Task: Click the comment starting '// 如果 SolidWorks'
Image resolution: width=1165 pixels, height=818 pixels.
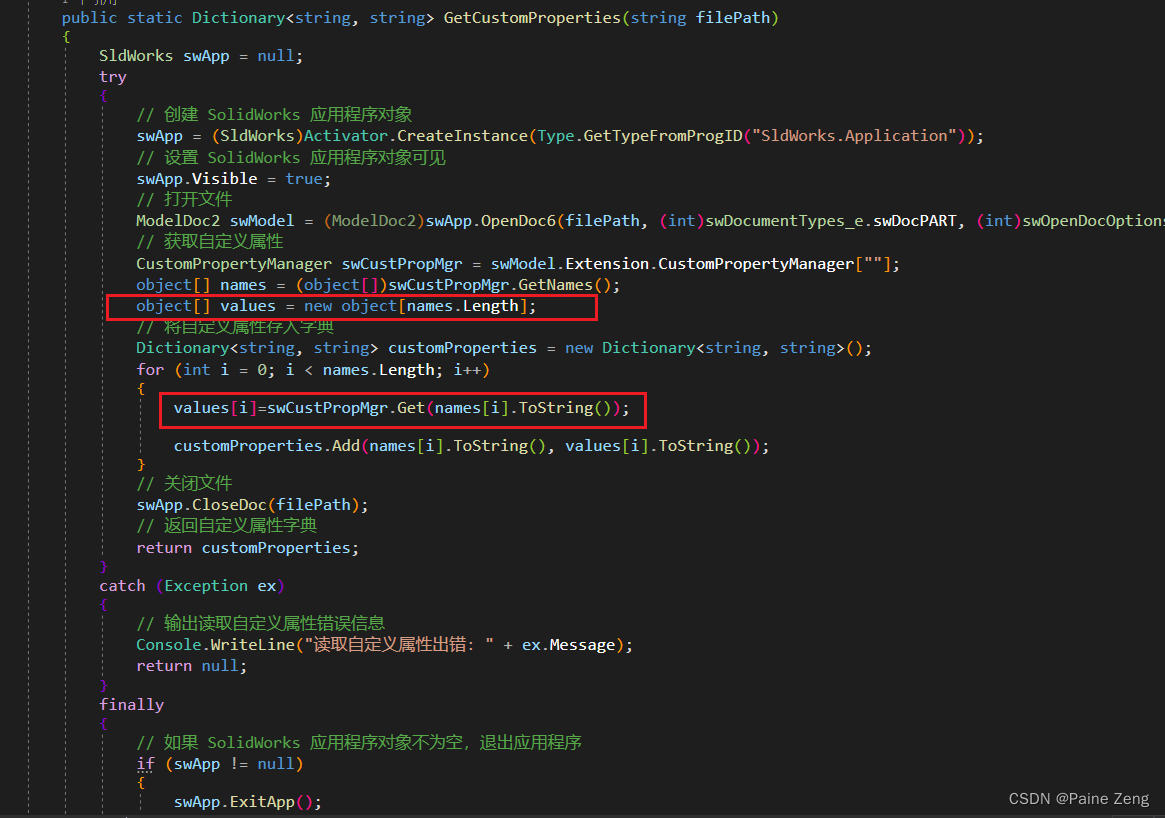Action: (359, 742)
